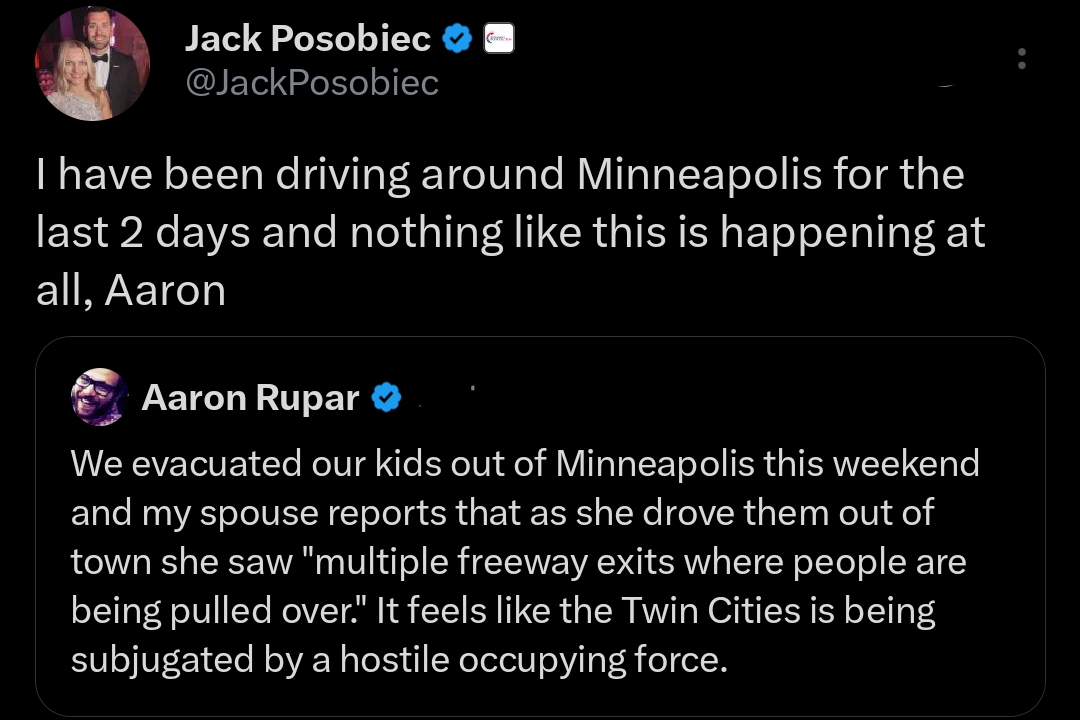This screenshot has height=720, width=1080.
Task: Open the @JackPosobiec handle link
Action: (312, 82)
